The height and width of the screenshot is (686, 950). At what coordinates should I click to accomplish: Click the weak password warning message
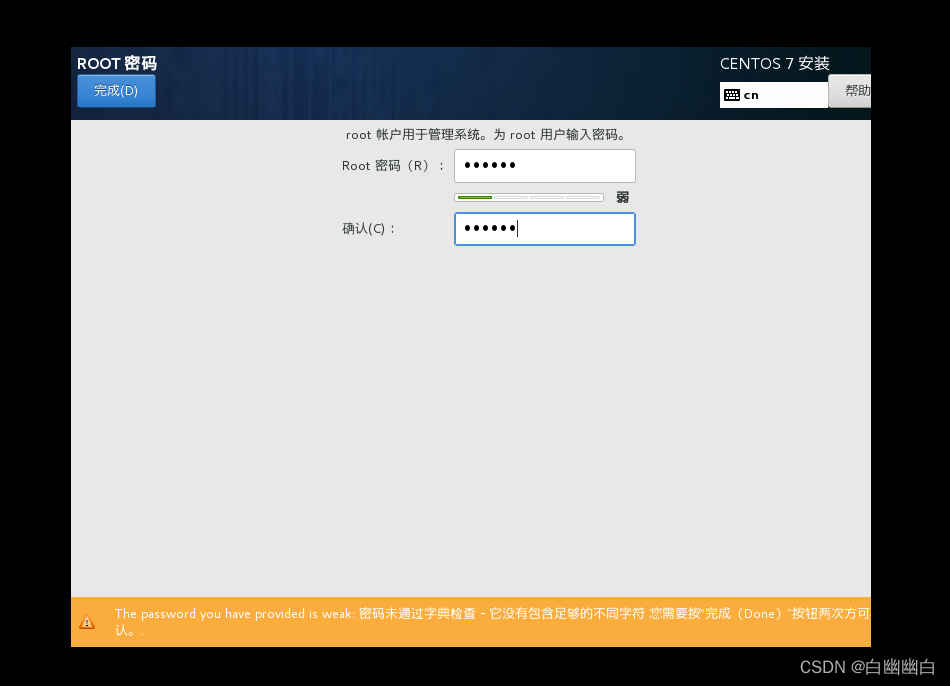pos(492,622)
